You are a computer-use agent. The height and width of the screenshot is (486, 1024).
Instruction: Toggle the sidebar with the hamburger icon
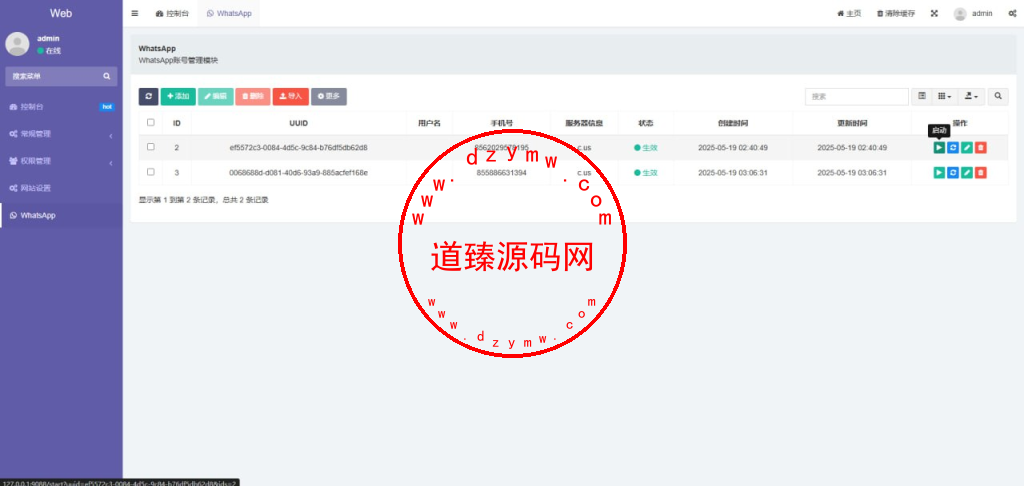pos(135,13)
